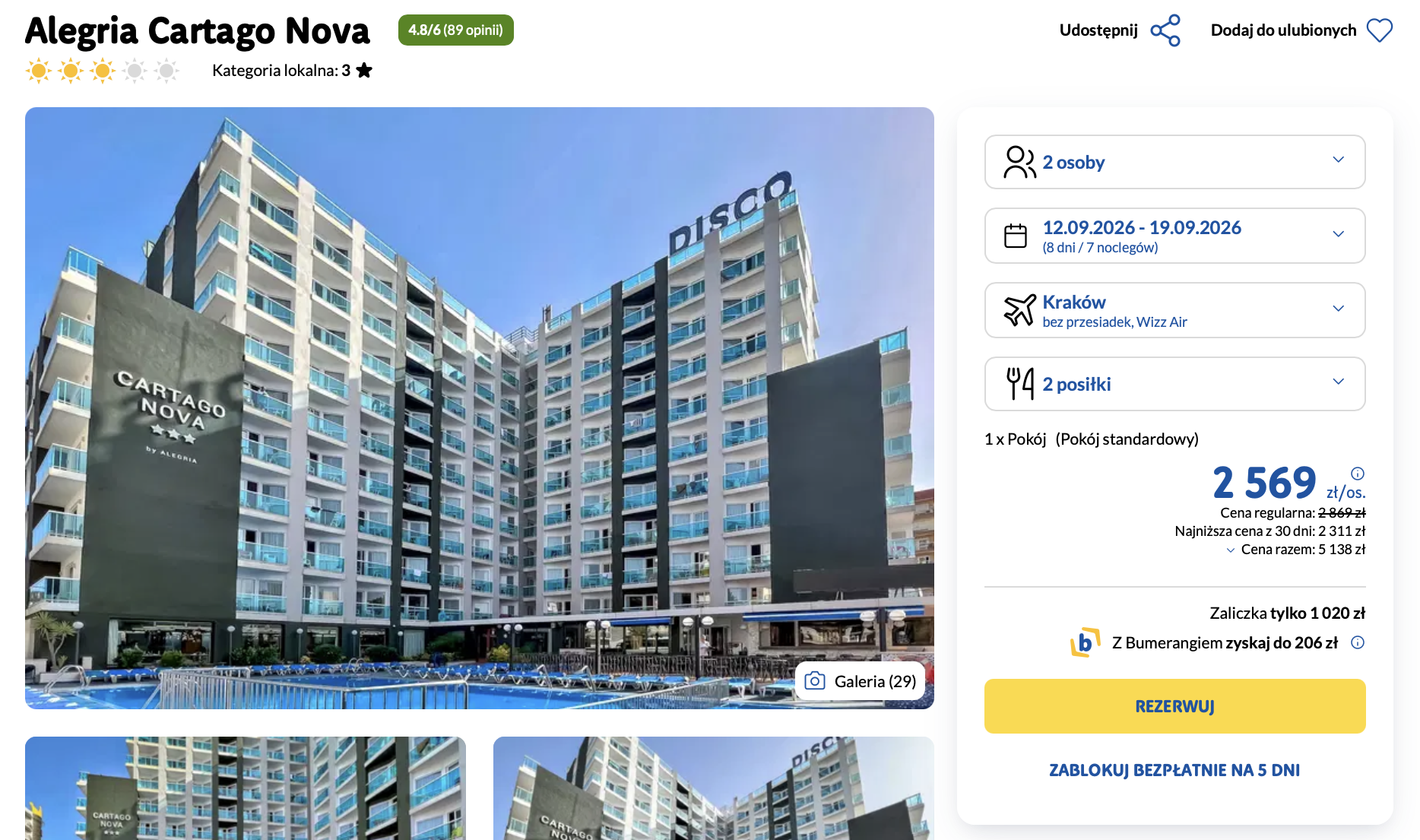
Task: Open the Galeria (29) photo gallery
Action: (x=861, y=681)
